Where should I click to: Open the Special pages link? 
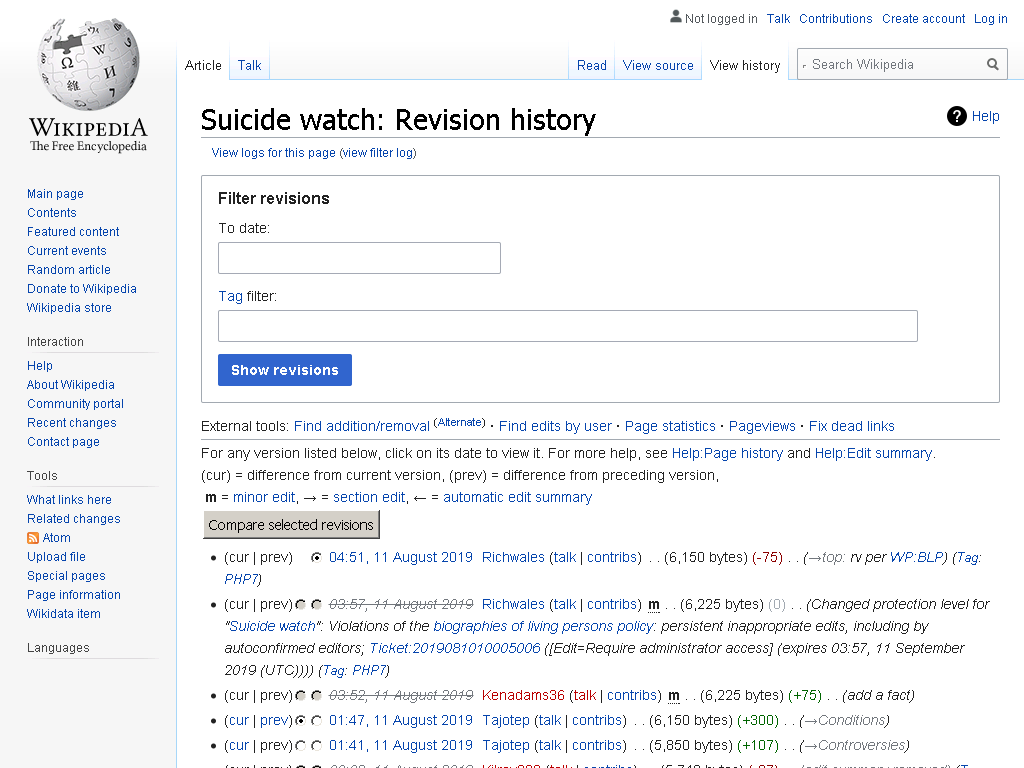pyautogui.click(x=66, y=575)
